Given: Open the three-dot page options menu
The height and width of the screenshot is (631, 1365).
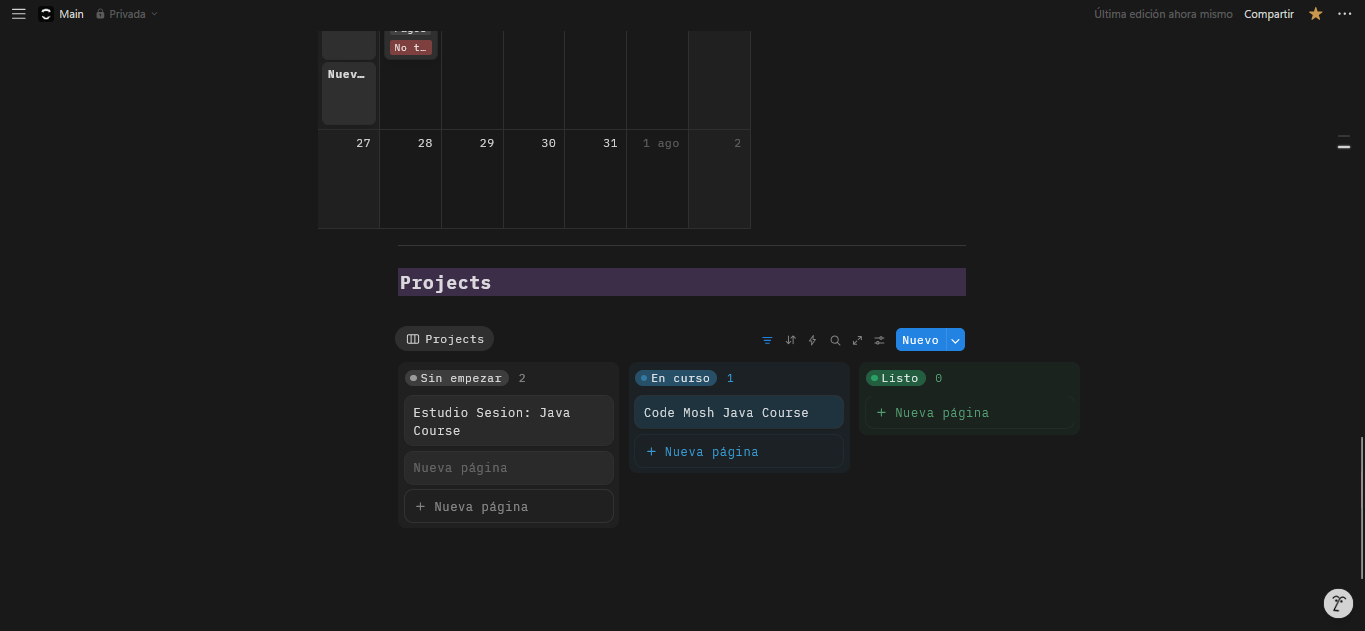Looking at the screenshot, I should [x=1344, y=14].
